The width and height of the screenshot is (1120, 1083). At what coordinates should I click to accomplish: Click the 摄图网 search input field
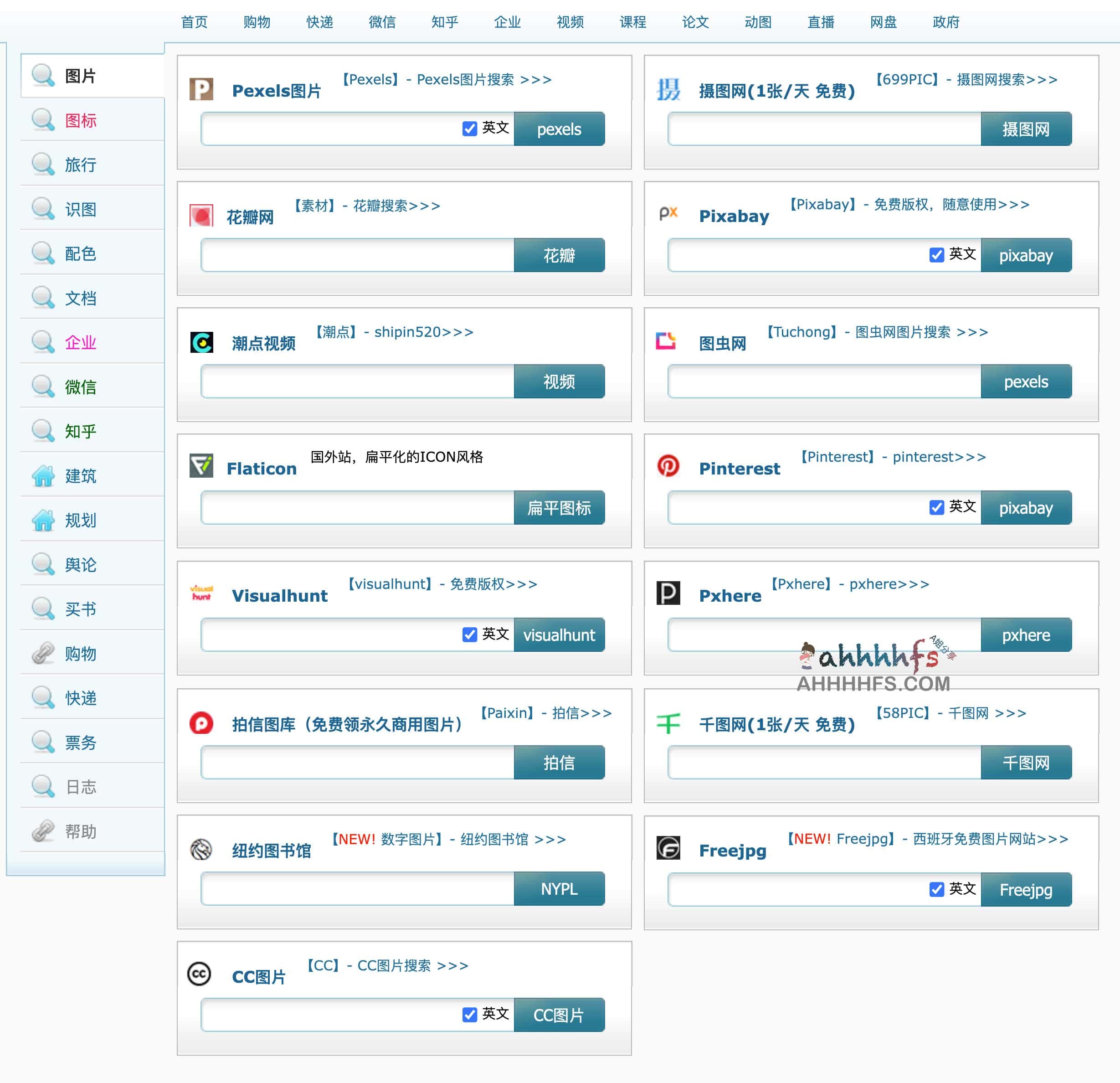tap(823, 129)
